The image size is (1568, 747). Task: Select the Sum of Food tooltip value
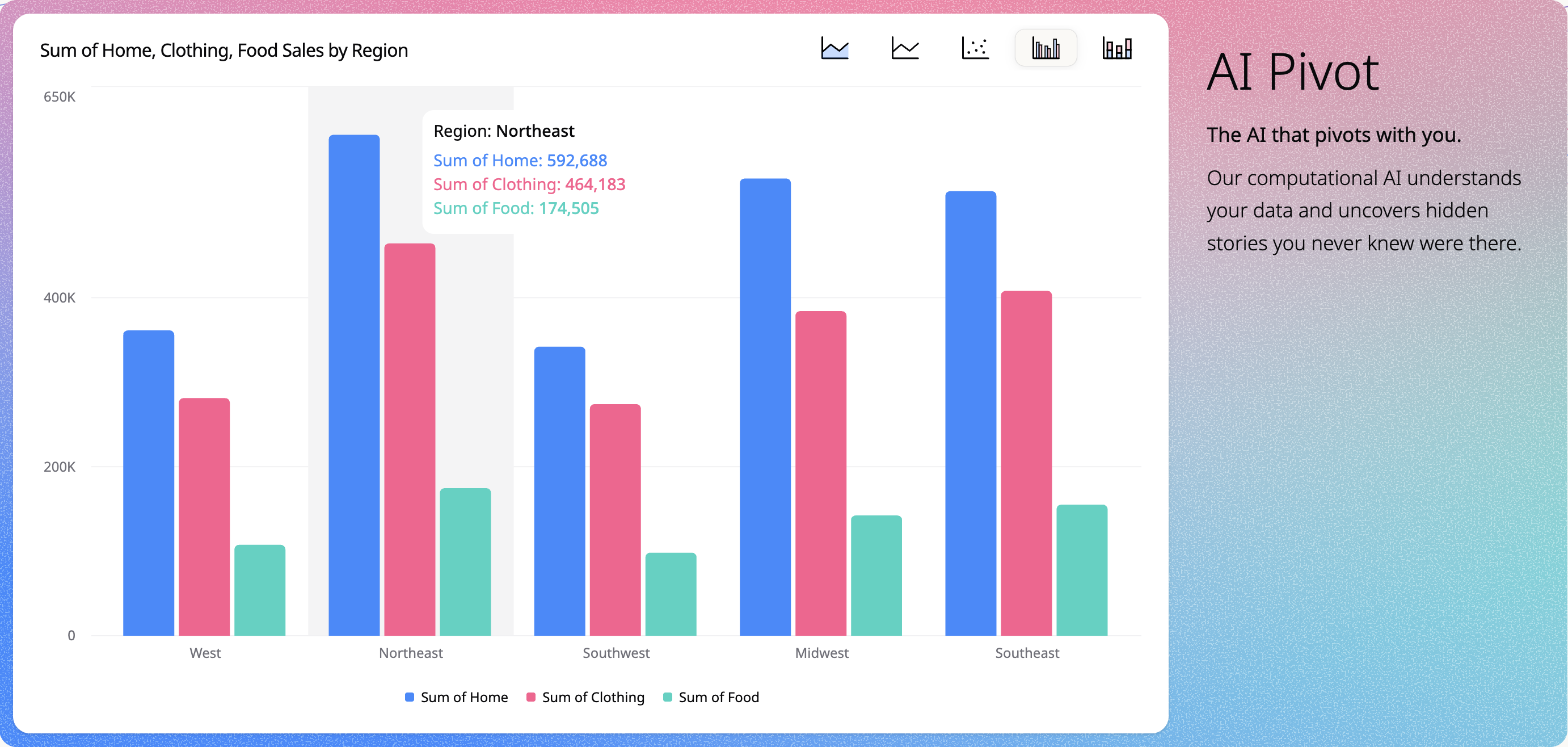(516, 208)
